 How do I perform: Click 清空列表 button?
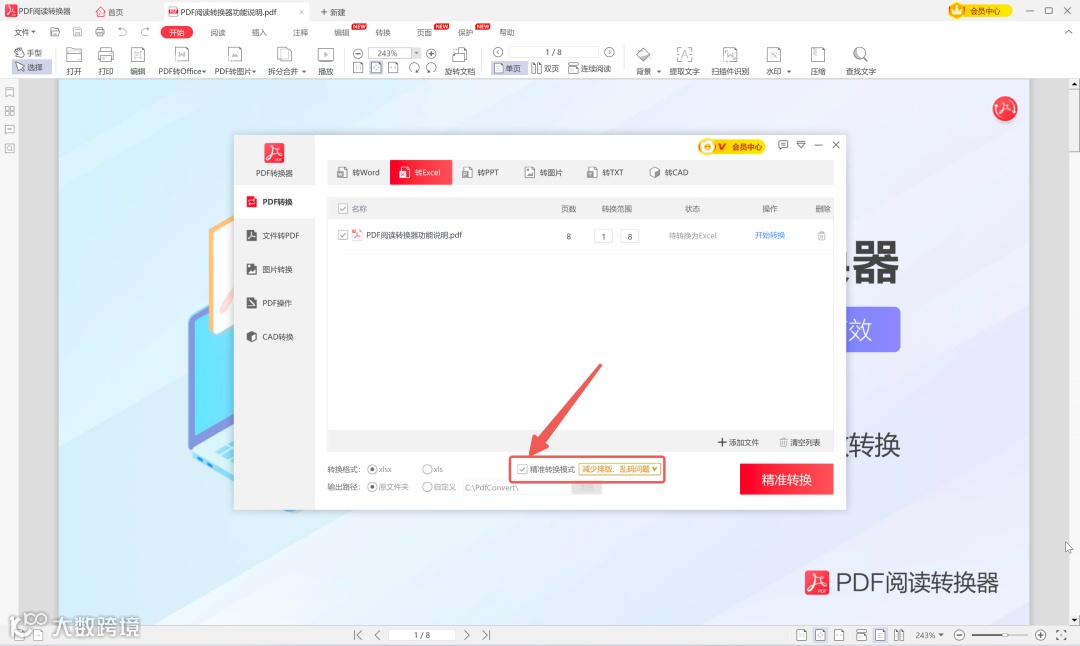(800, 442)
